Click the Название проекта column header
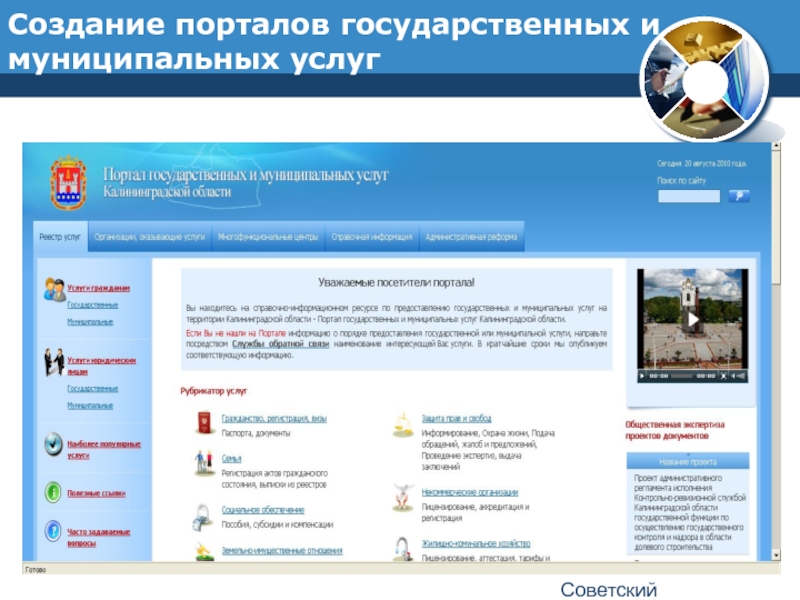The image size is (800, 600). (688, 462)
